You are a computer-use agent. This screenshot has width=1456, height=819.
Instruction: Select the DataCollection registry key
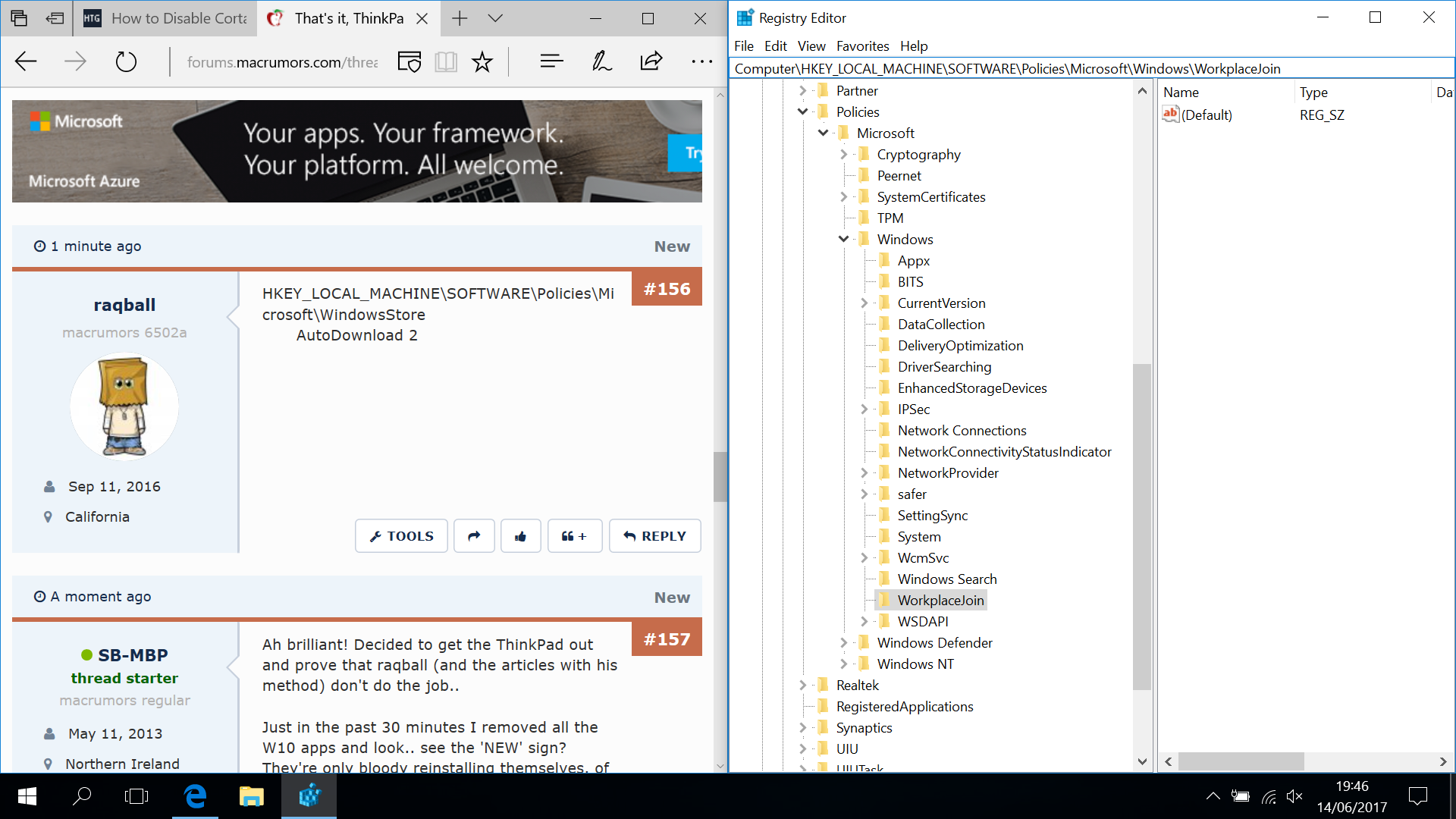(940, 324)
